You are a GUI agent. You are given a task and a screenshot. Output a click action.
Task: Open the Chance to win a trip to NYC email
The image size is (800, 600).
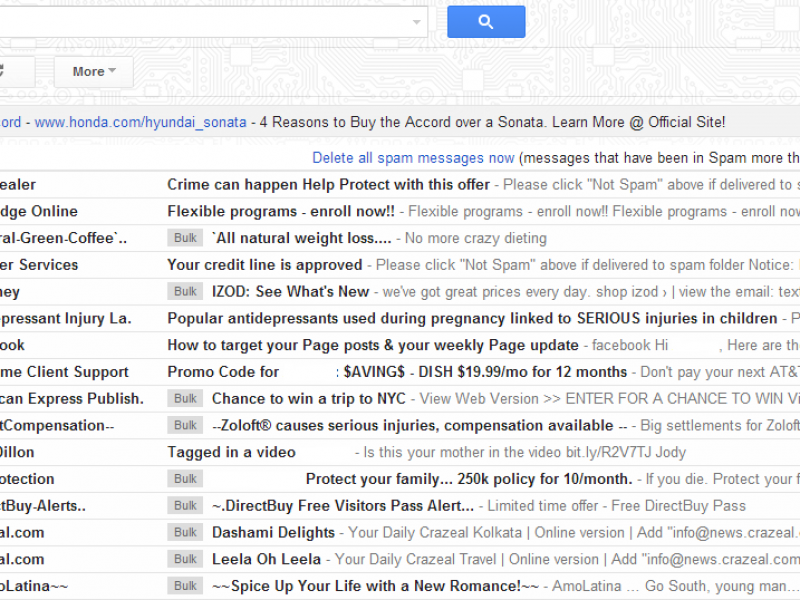(x=309, y=399)
